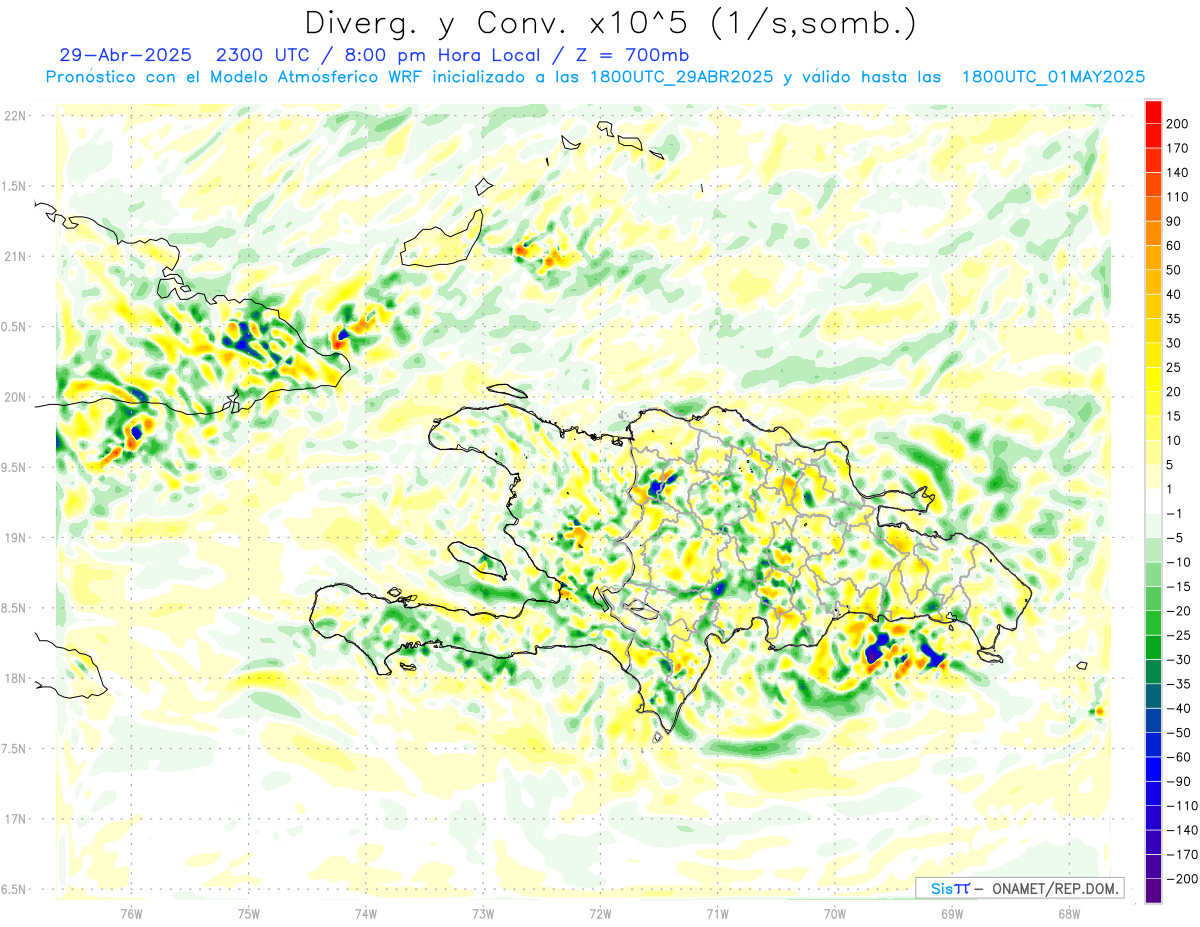Click the '1800UTC_29ABR2025' initialization time text
Viewport: 1200px width, 927px height.
(x=681, y=77)
